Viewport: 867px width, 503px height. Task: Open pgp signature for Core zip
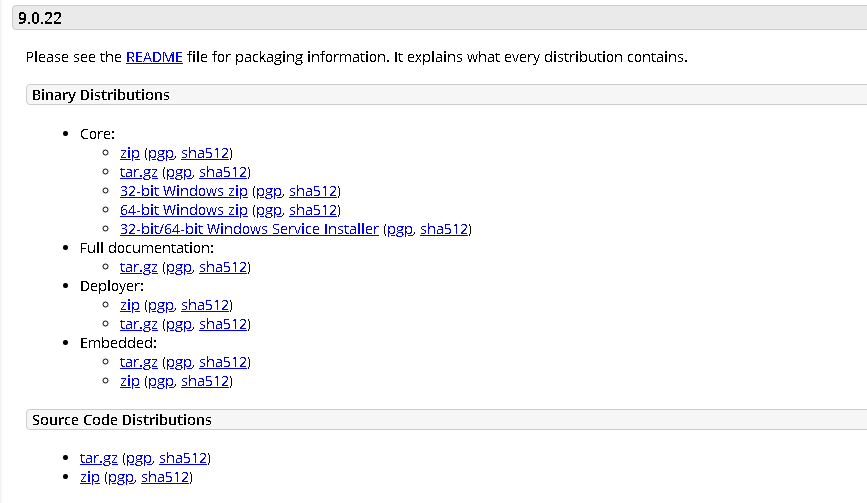(x=161, y=154)
